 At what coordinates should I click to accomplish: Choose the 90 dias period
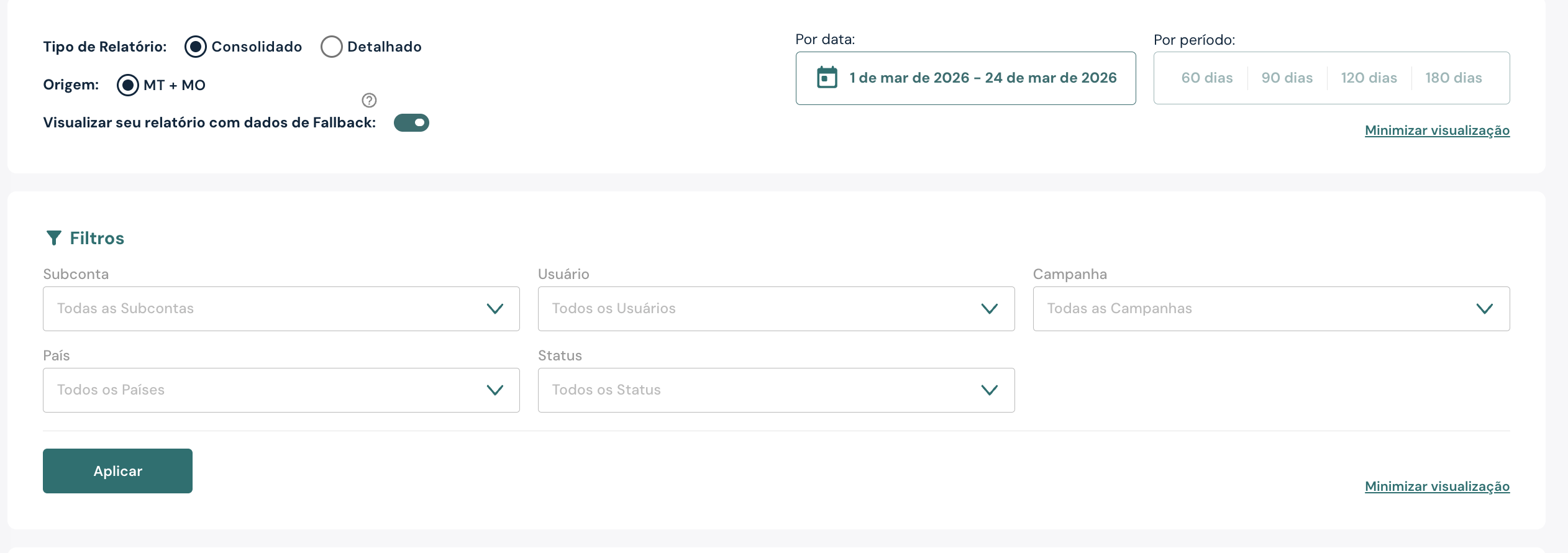point(1287,78)
